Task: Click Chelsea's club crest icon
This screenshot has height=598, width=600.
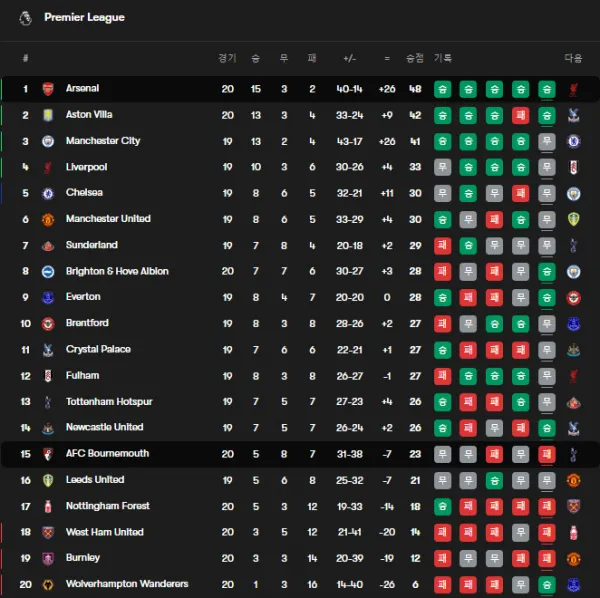Action: tap(47, 193)
